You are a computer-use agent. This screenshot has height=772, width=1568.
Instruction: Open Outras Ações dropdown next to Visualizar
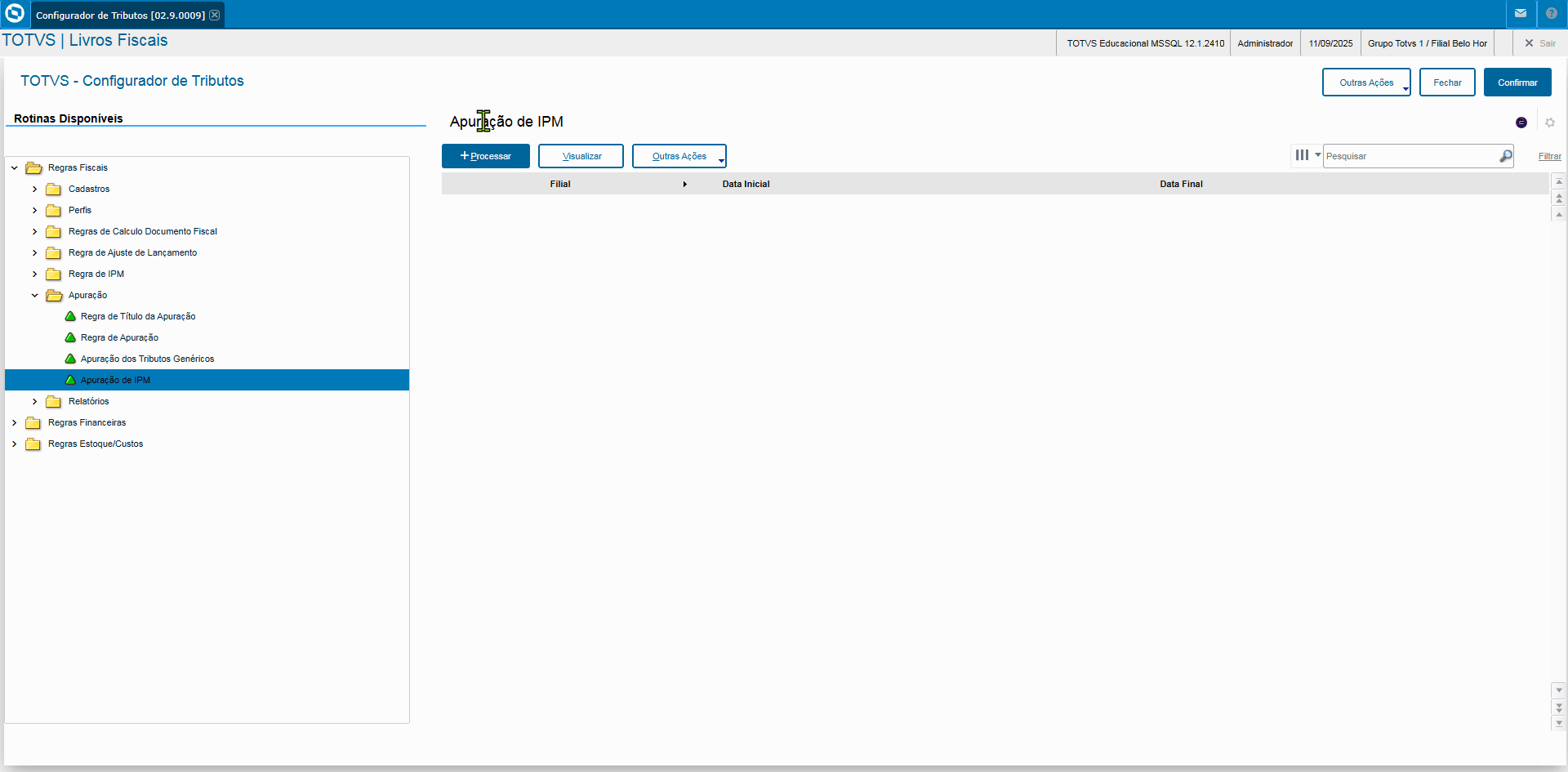click(x=679, y=156)
